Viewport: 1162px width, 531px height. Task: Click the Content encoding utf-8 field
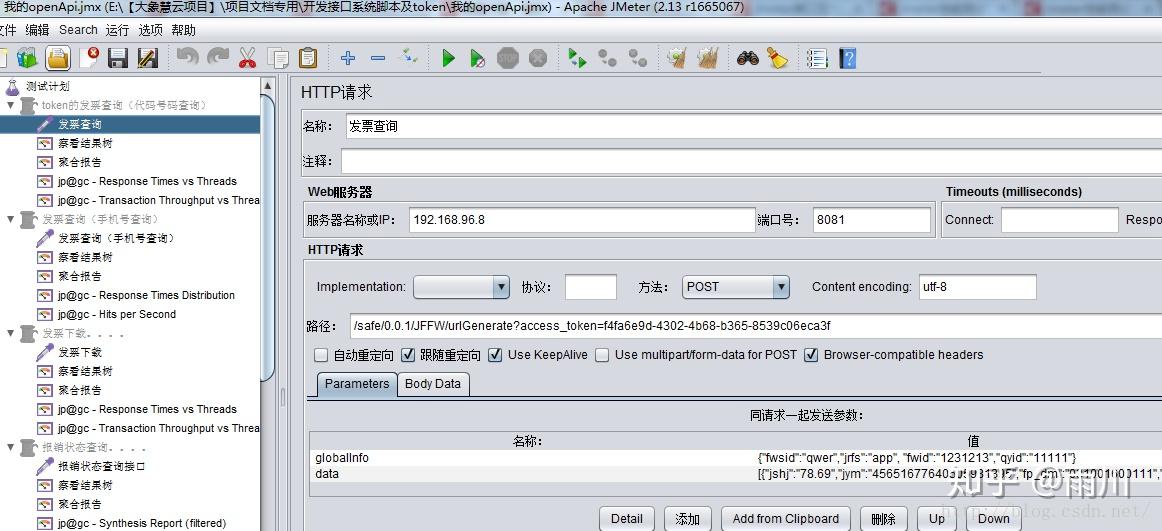977,287
